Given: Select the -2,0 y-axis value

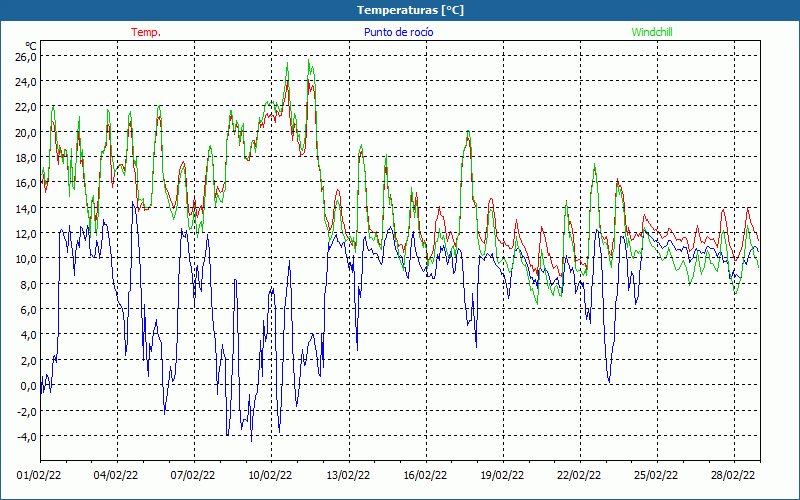Looking at the screenshot, I should pyautogui.click(x=27, y=411).
